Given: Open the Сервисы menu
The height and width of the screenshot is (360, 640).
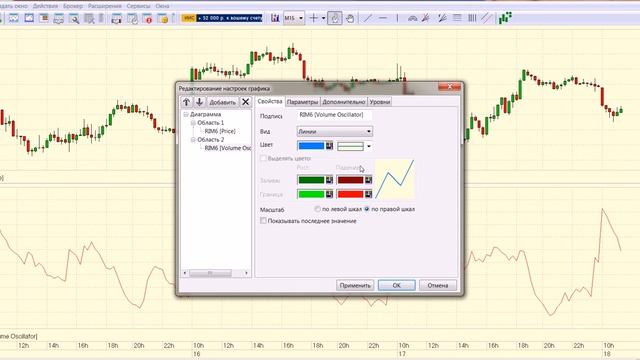Looking at the screenshot, I should [x=138, y=6].
